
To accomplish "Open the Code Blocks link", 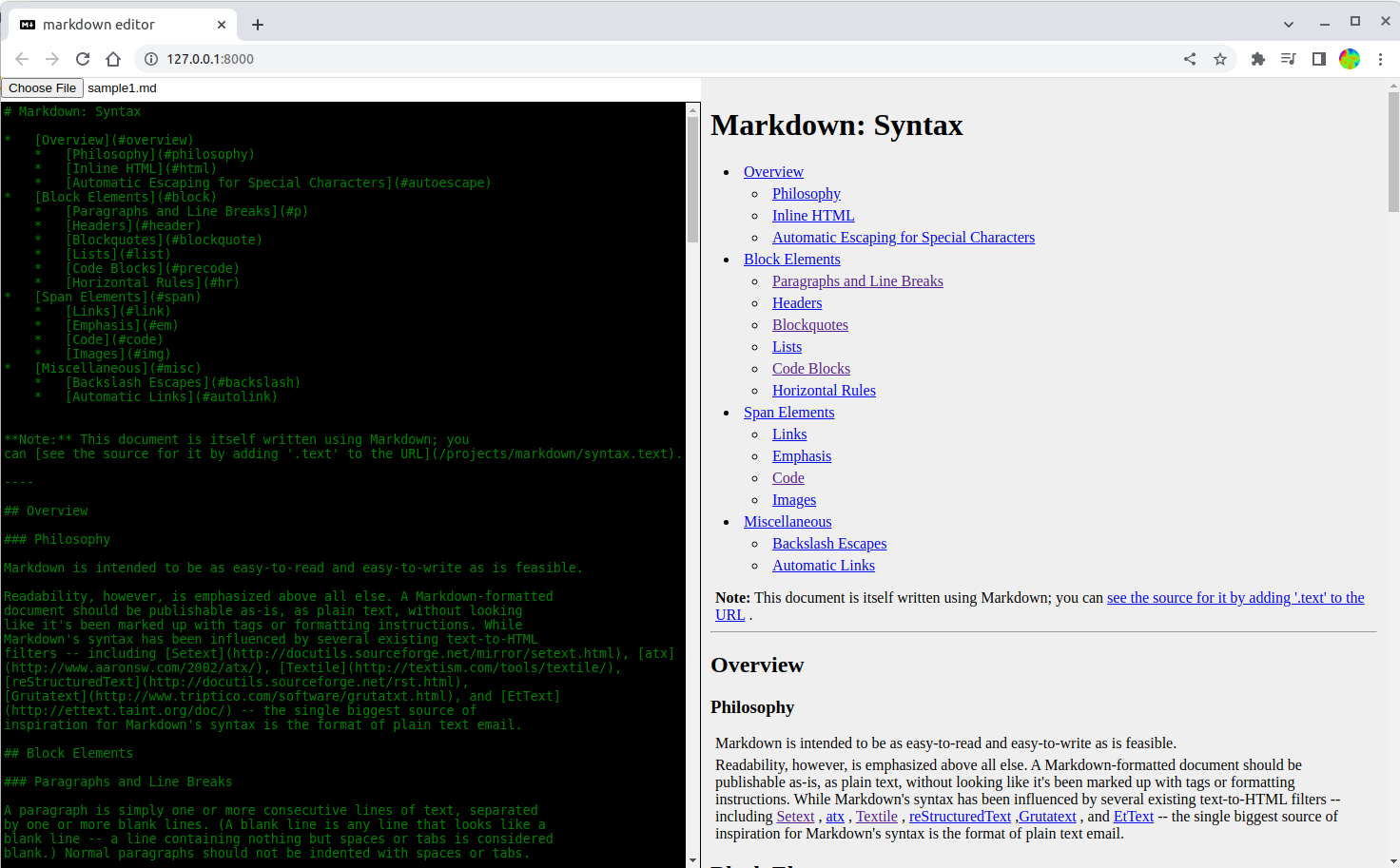I will (x=811, y=369).
